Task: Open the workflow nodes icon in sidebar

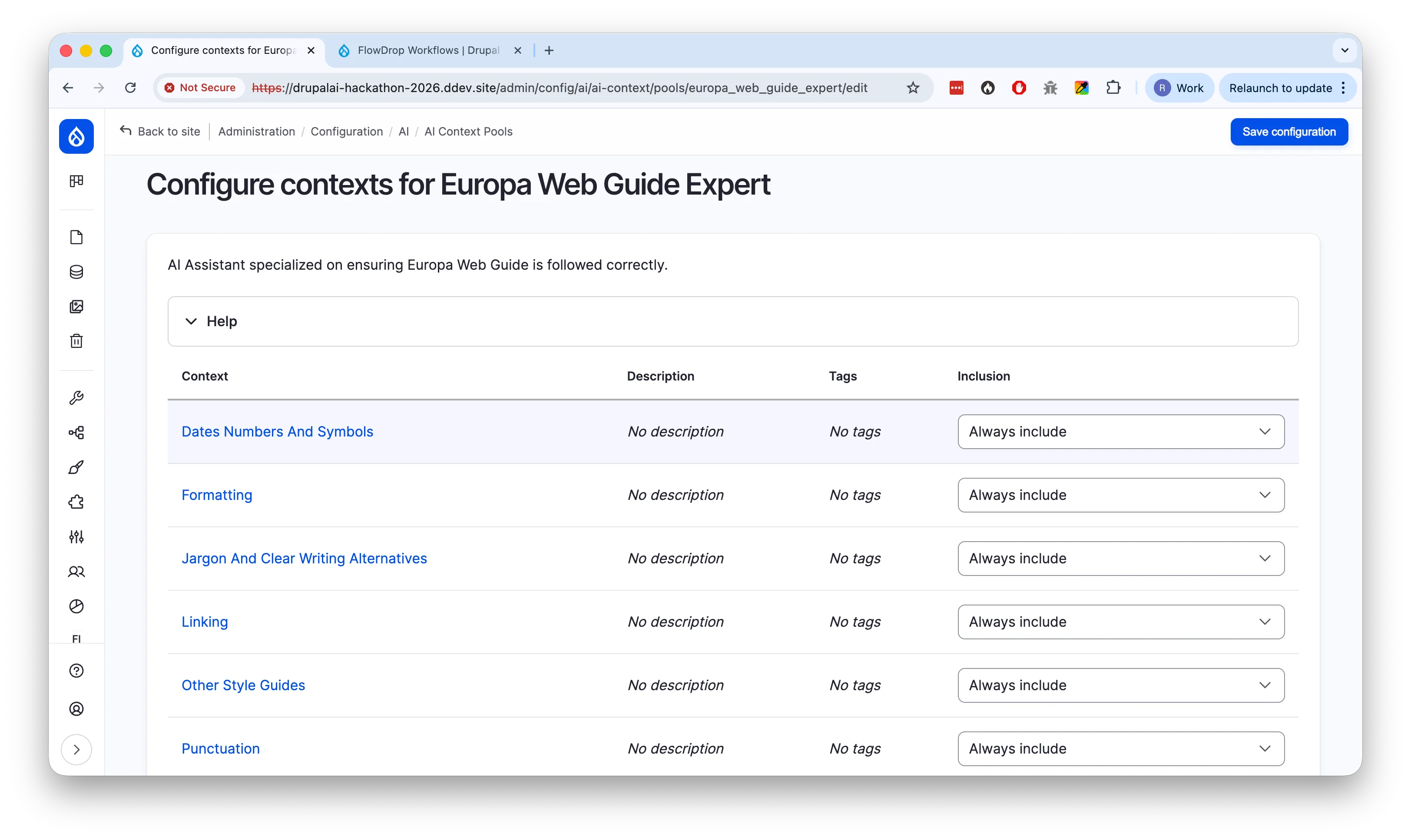Action: pos(76,433)
